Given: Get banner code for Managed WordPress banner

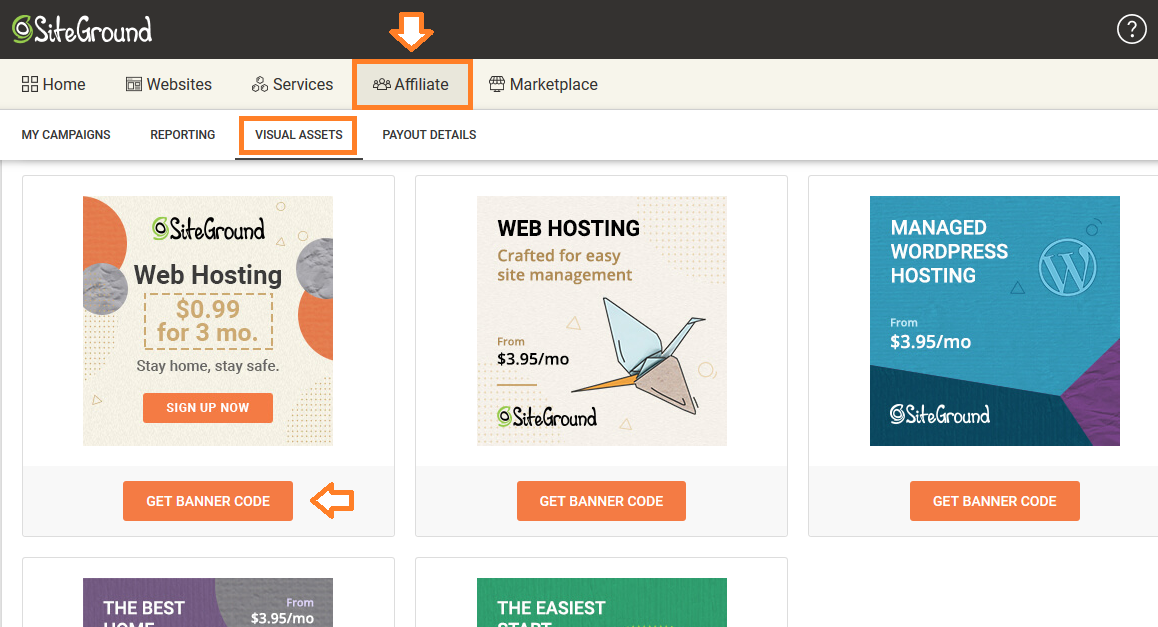Looking at the screenshot, I should pos(994,501).
